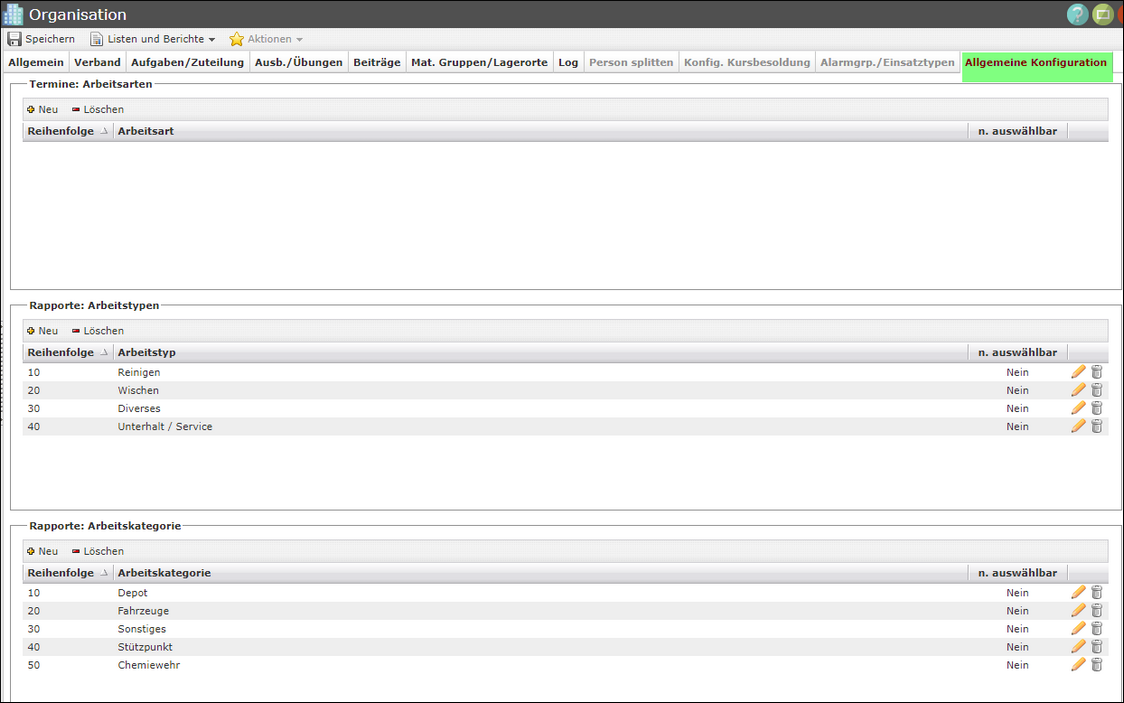Click Neu in Rapporte: Arbeitskategorie section

(42, 551)
